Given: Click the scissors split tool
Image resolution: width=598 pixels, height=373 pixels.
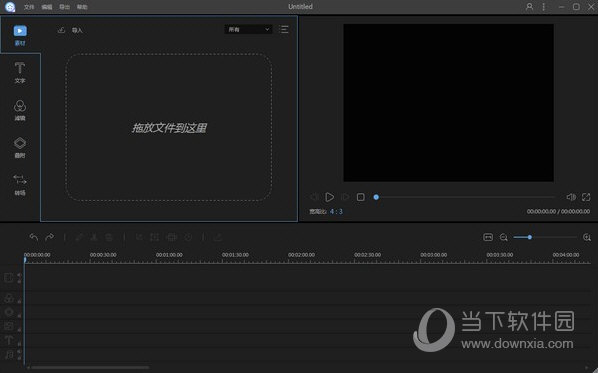Looking at the screenshot, I should 94,237.
